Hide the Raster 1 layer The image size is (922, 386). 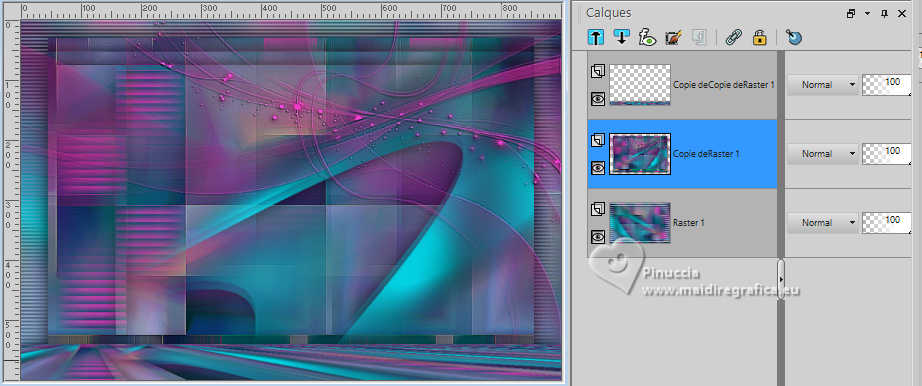pyautogui.click(x=597, y=237)
